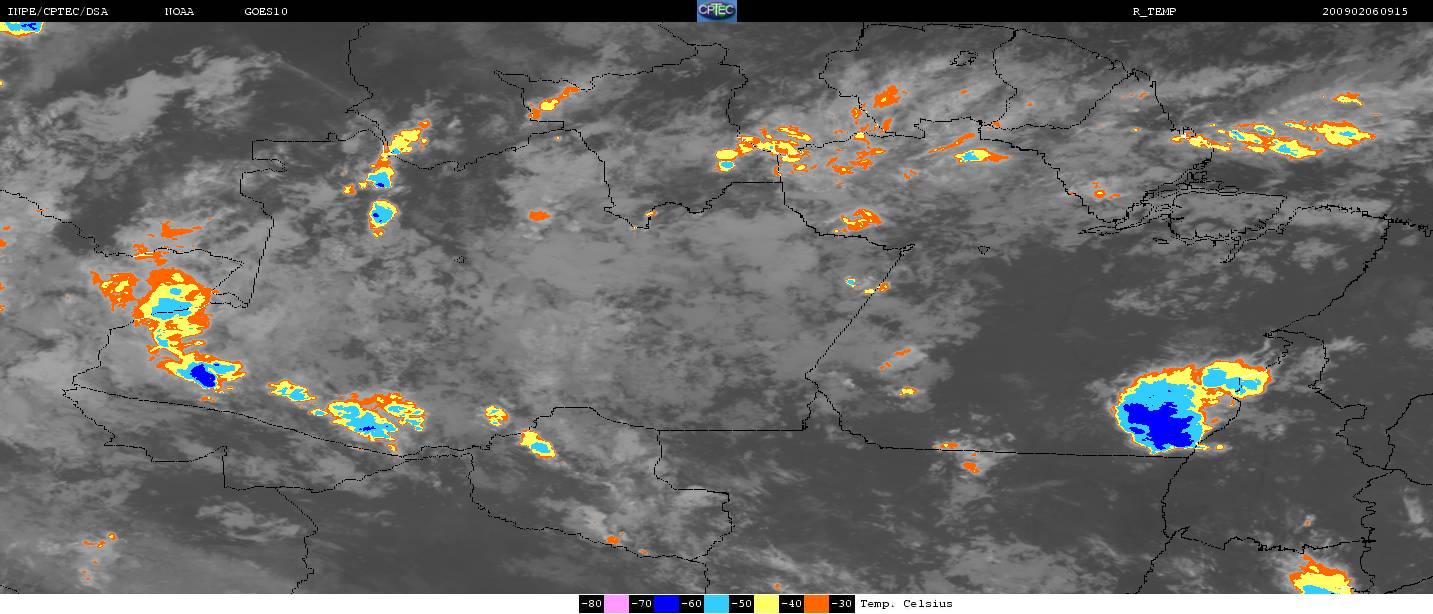Click the pink swatch in the temperature legend
Screen dimensions: 1433x614
click(x=616, y=604)
